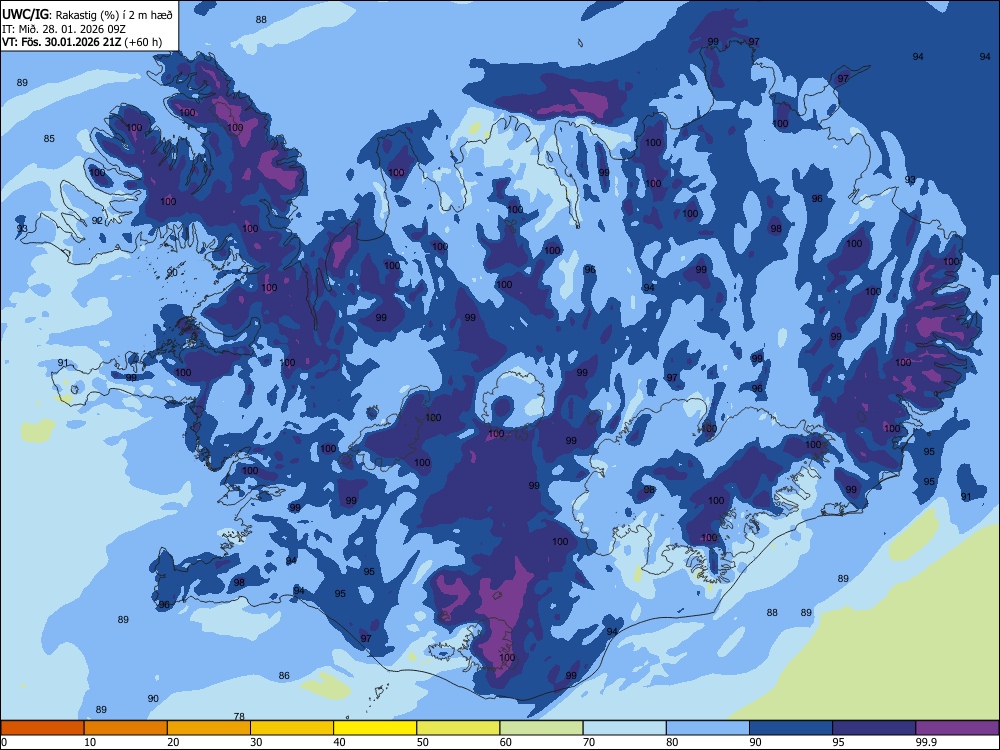Select the pale yellow 50–60 legend swatch
The image size is (1000, 750).
pos(458,728)
